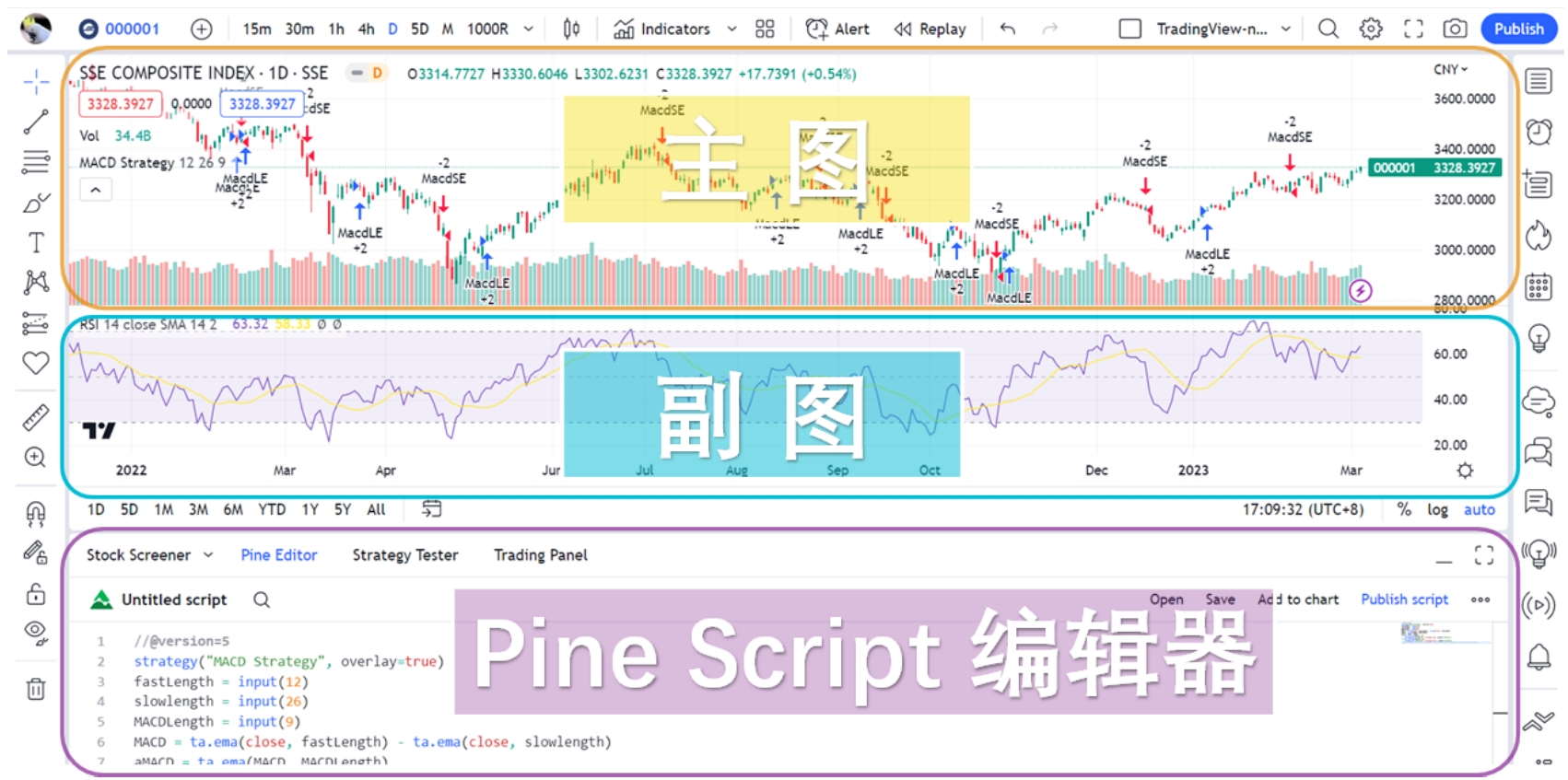Click the zoom in magnifier tool

pos(36,458)
